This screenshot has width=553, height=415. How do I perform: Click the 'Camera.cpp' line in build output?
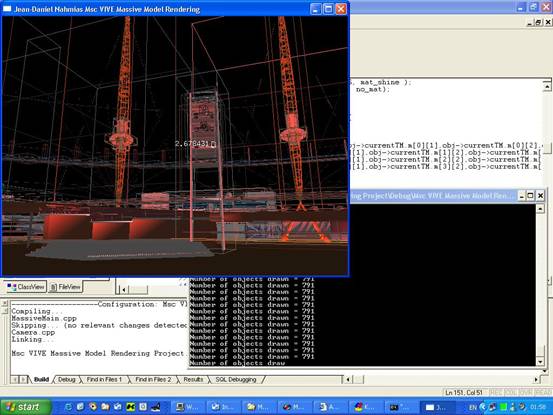point(33,332)
